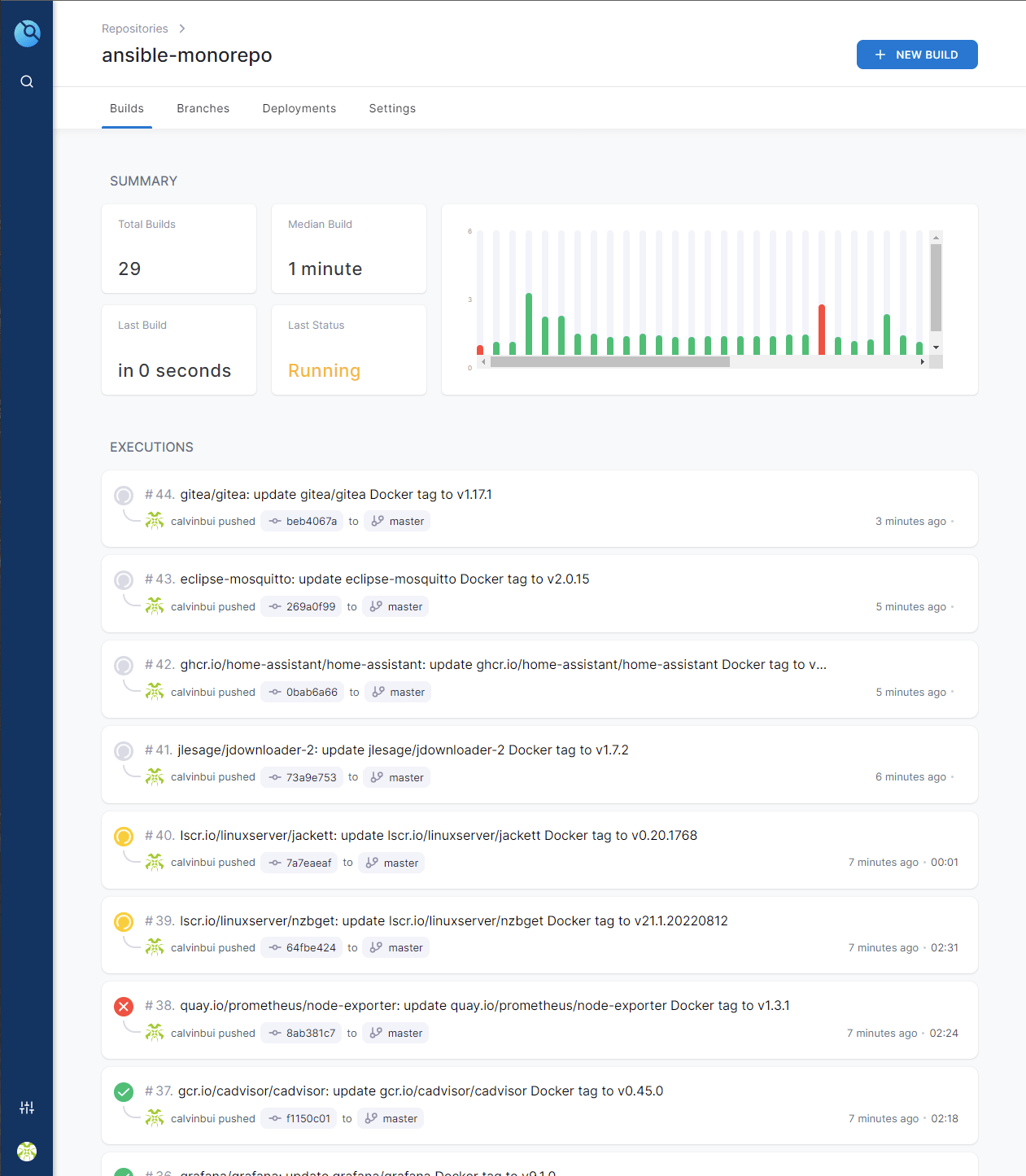
Task: Click the branch icon on build #43's master chip
Action: pyautogui.click(x=376, y=606)
